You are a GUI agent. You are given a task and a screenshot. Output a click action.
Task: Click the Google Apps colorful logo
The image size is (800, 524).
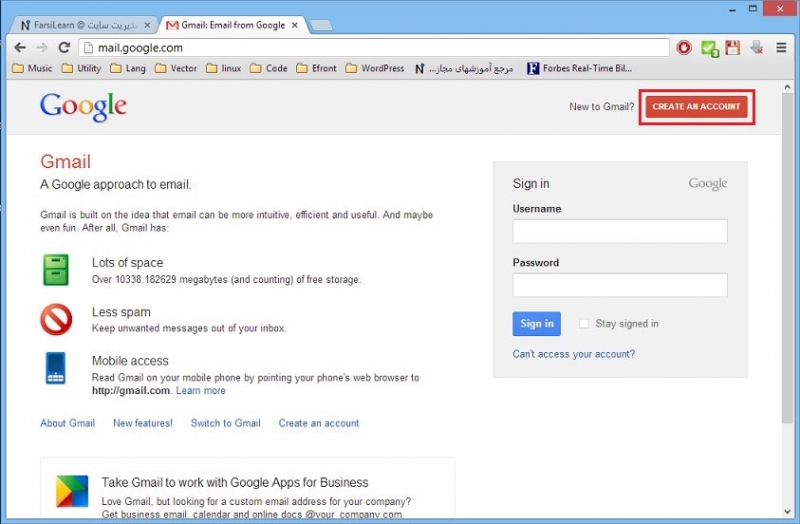pos(72,491)
